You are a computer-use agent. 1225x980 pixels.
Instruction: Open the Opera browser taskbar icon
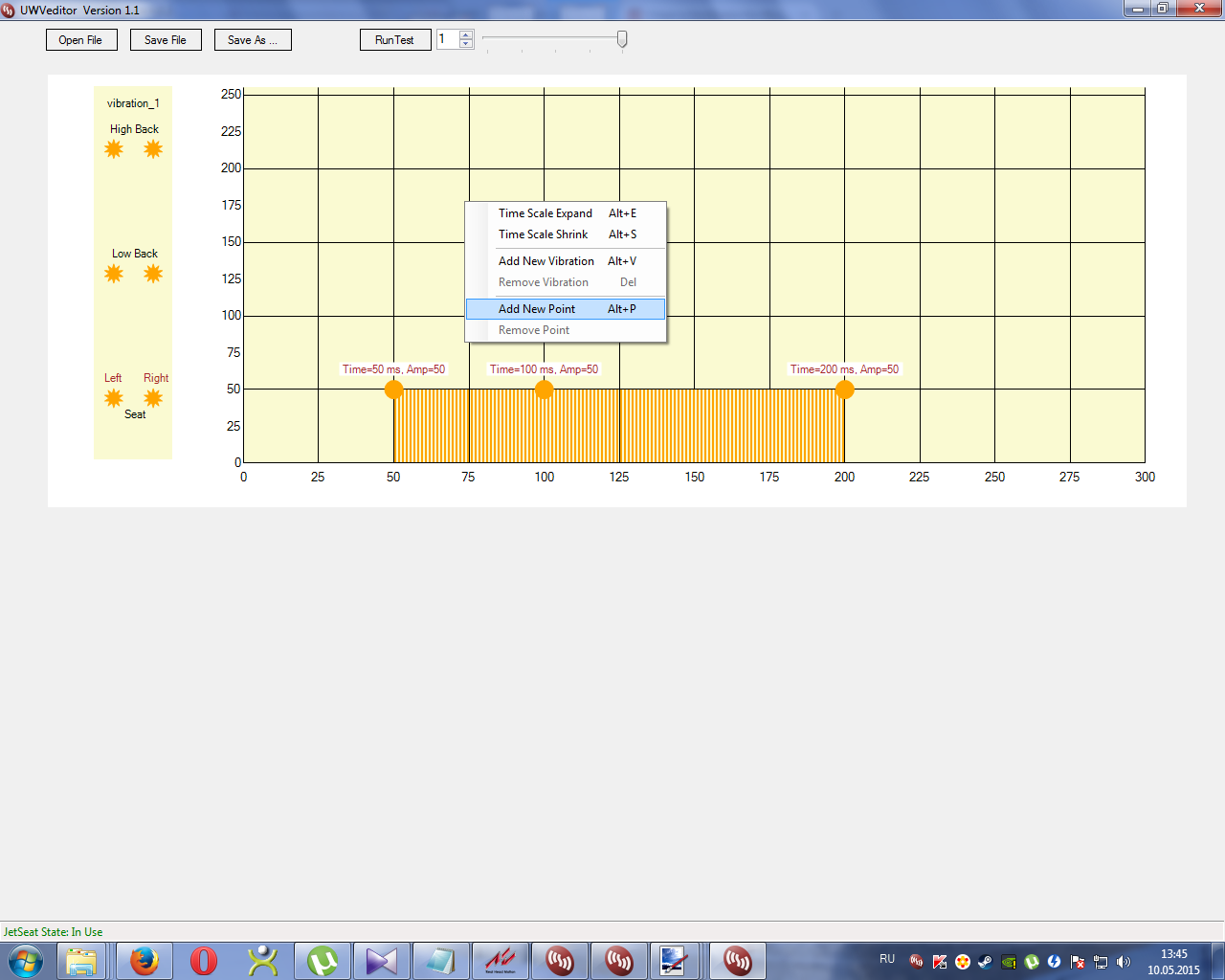point(204,961)
